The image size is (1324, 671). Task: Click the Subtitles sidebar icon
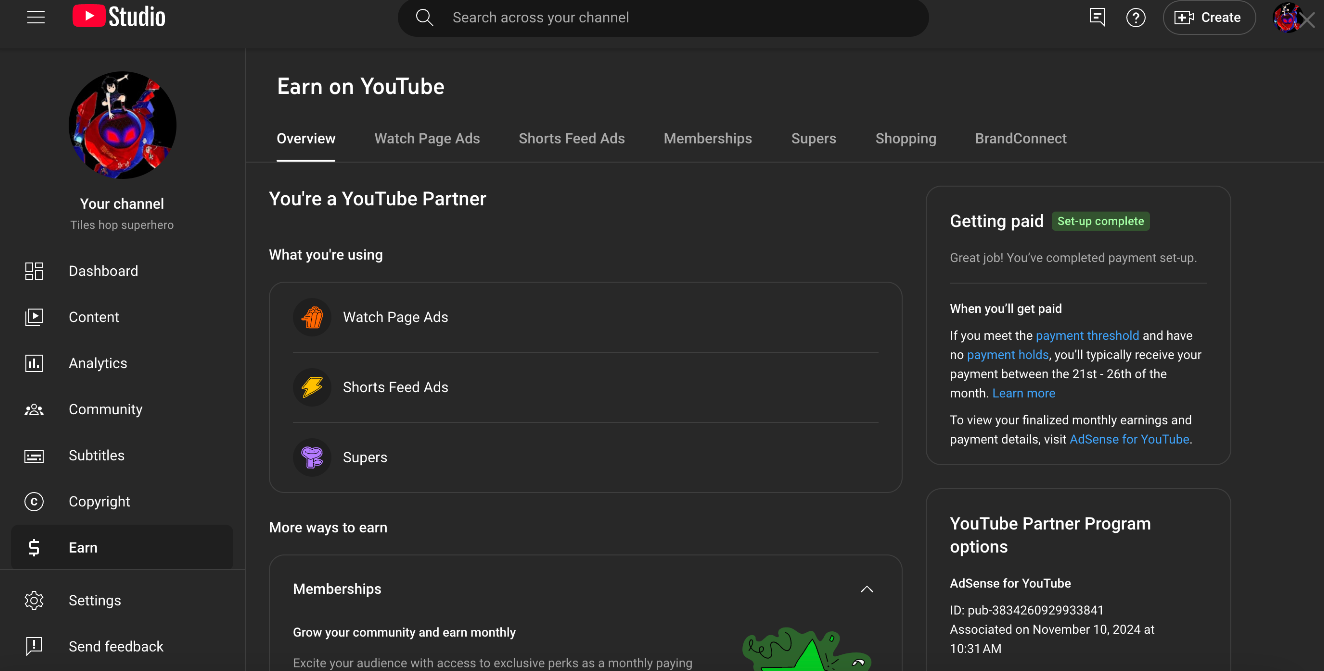point(34,456)
